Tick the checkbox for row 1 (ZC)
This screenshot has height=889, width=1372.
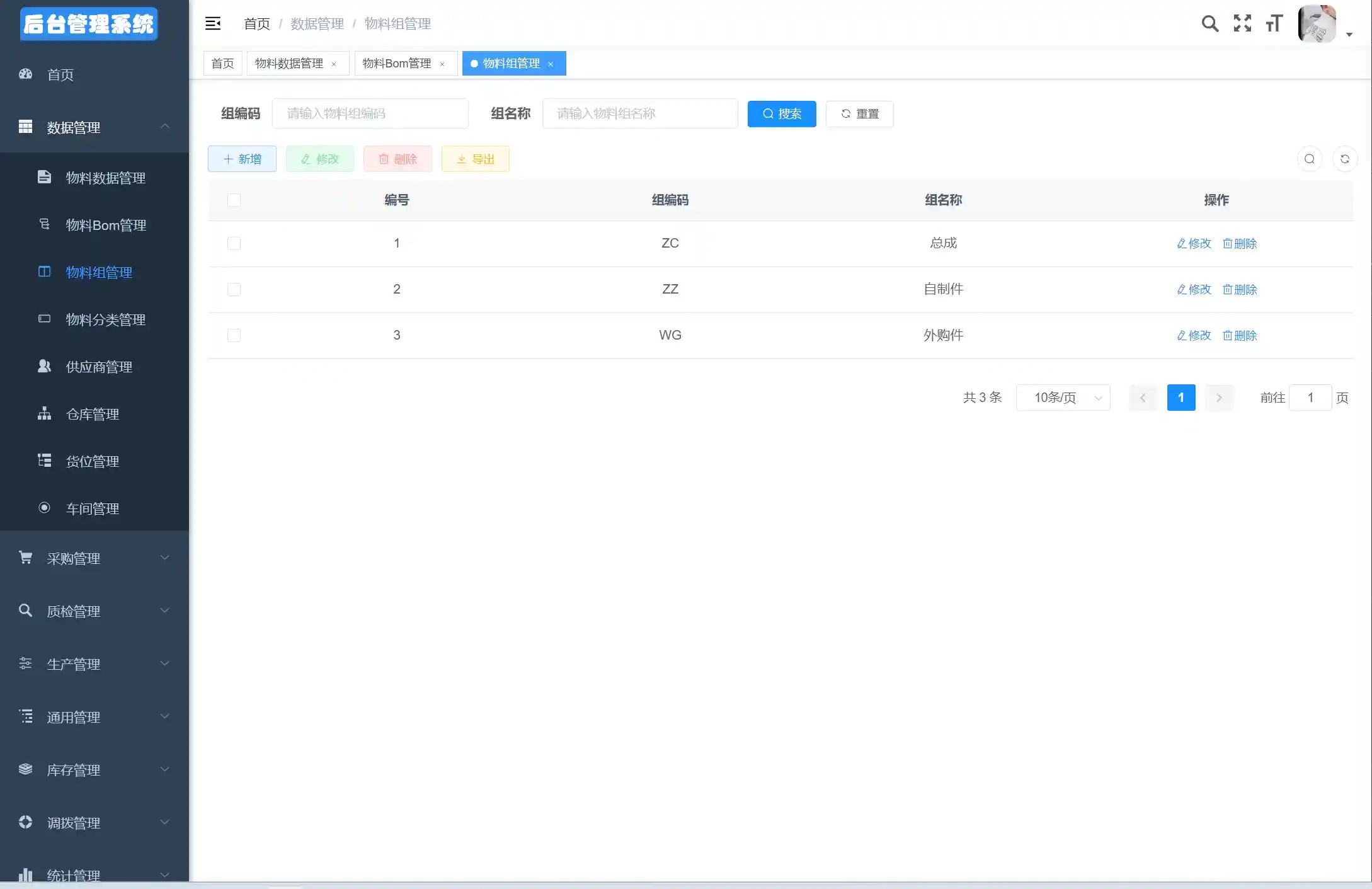[x=234, y=243]
